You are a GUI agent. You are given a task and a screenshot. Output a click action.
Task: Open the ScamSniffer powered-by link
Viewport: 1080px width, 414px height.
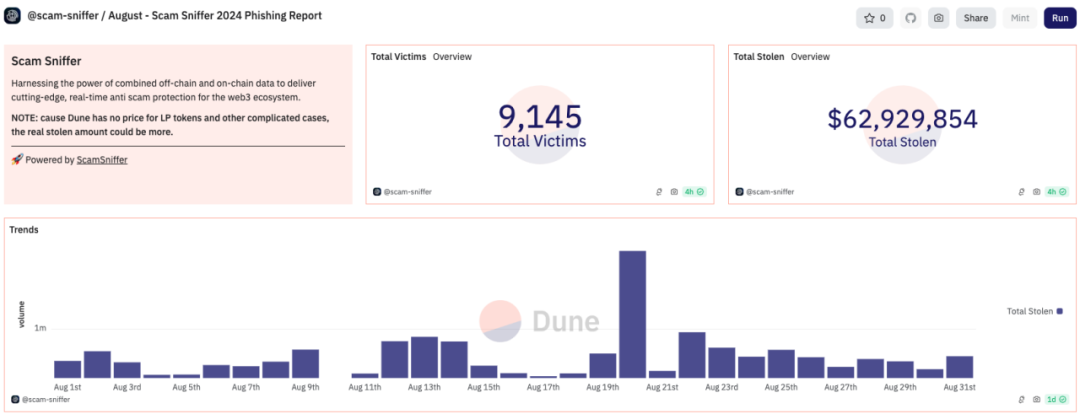pos(102,159)
